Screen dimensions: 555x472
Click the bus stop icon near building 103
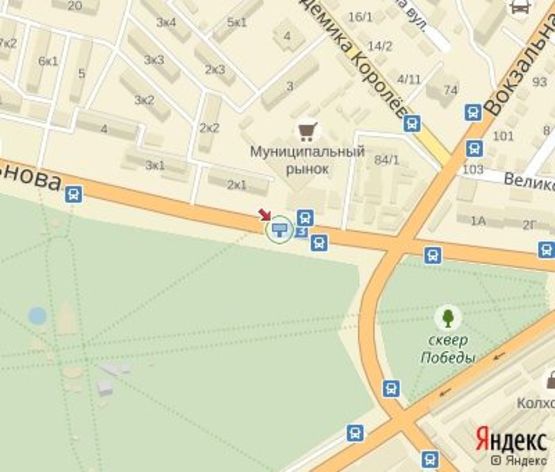[474, 149]
